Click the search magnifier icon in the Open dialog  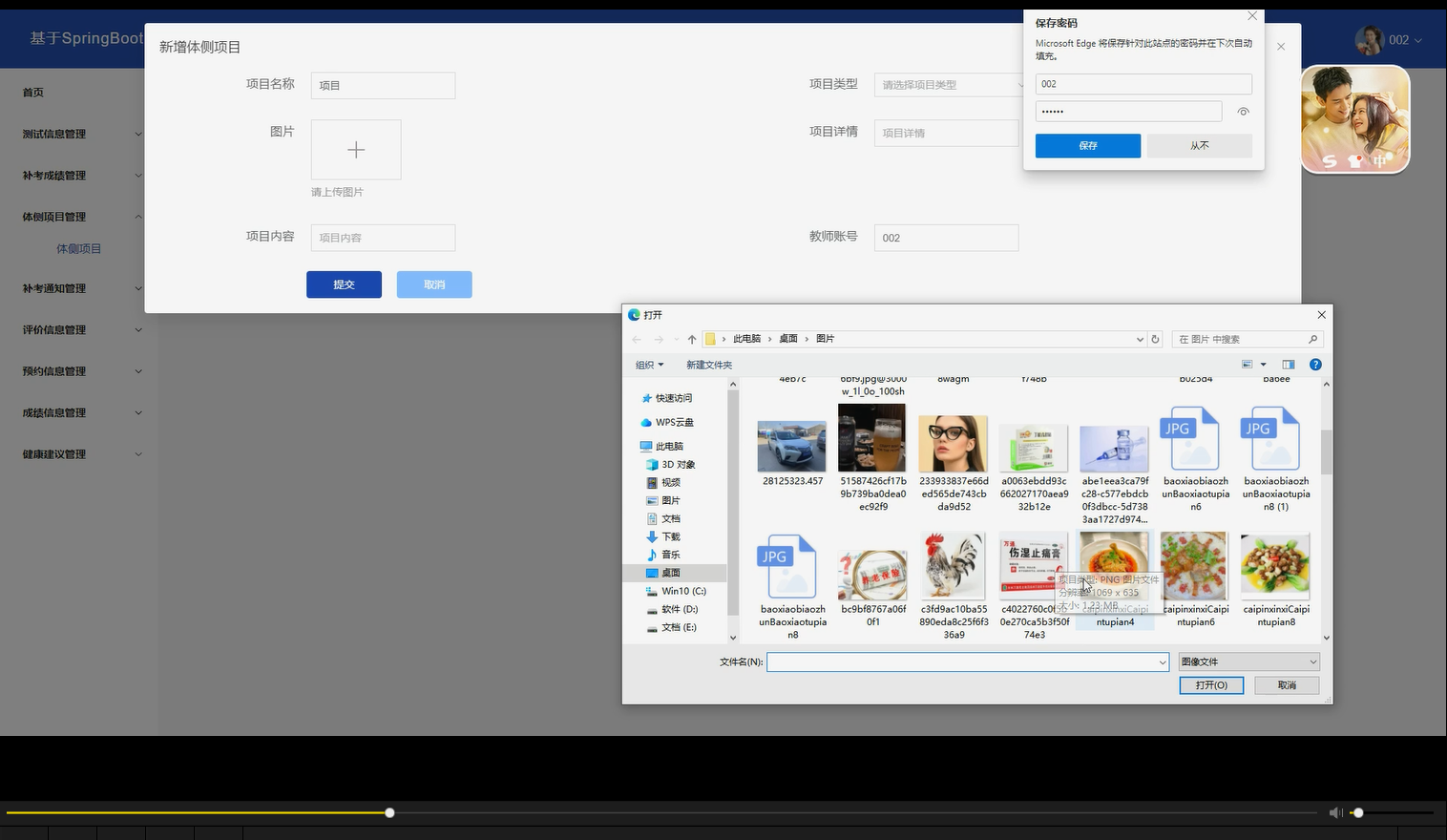coord(1312,339)
